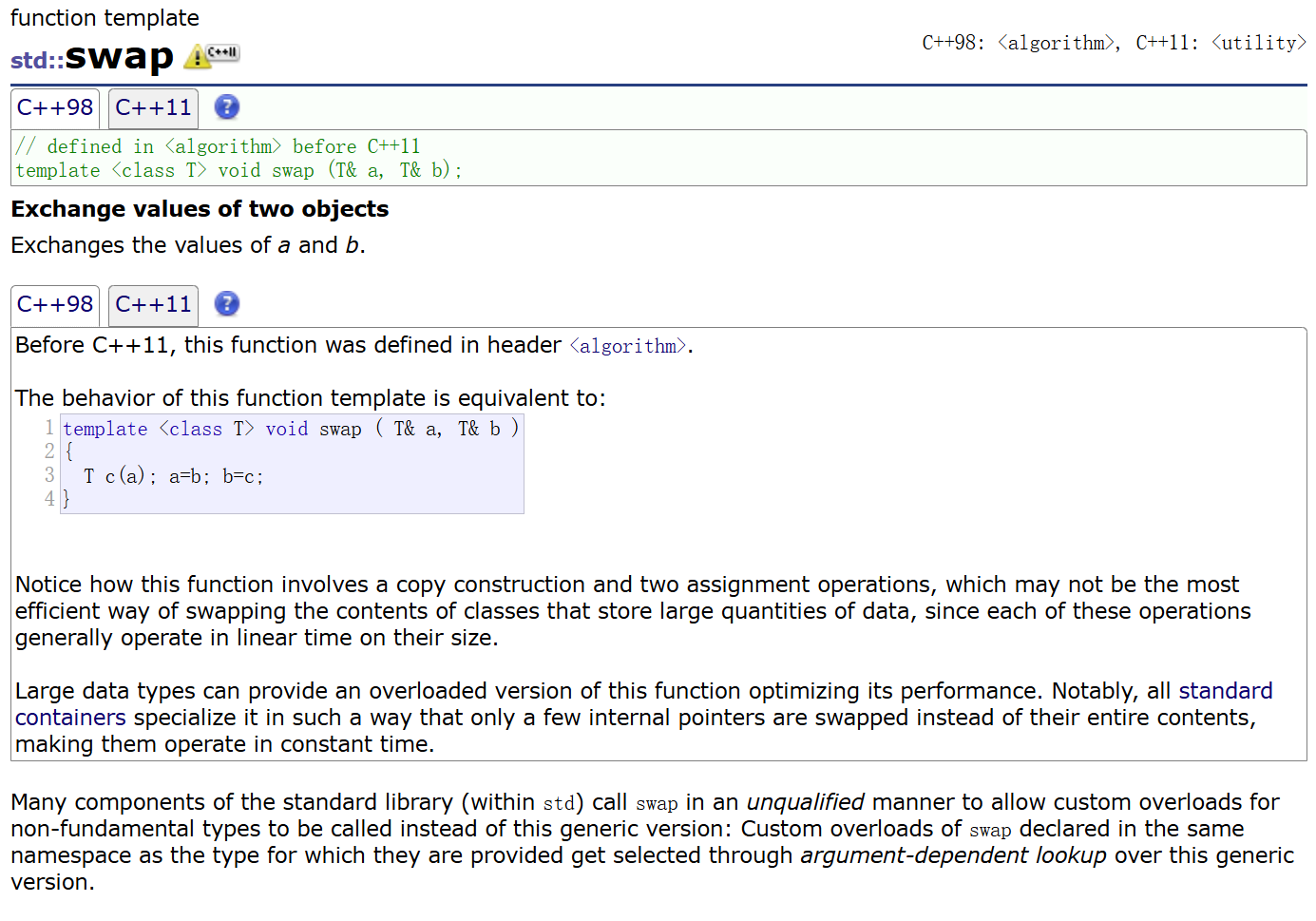Image resolution: width=1316 pixels, height=921 pixels.
Task: Click the 'std::' namespace prefix in title
Action: 37,60
